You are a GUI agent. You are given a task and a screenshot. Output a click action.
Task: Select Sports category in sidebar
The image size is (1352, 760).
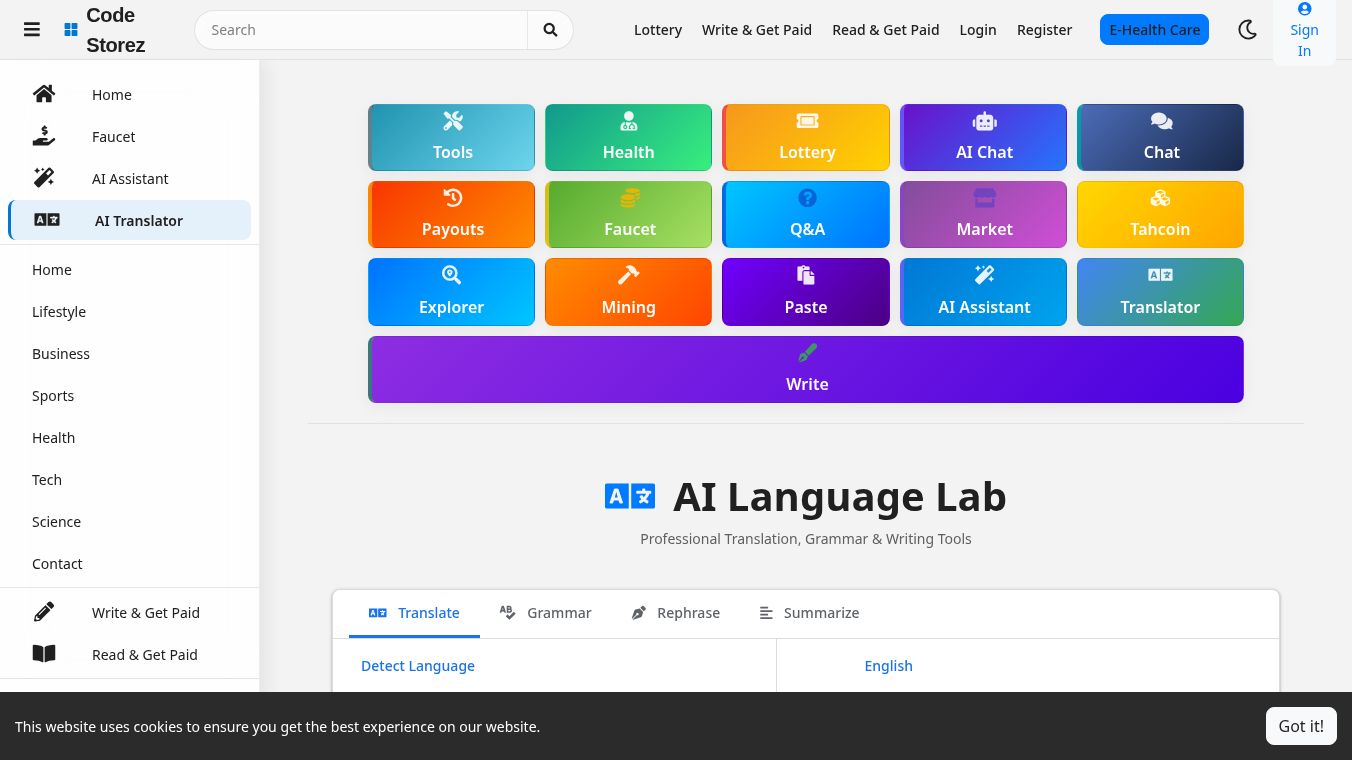[53, 396]
